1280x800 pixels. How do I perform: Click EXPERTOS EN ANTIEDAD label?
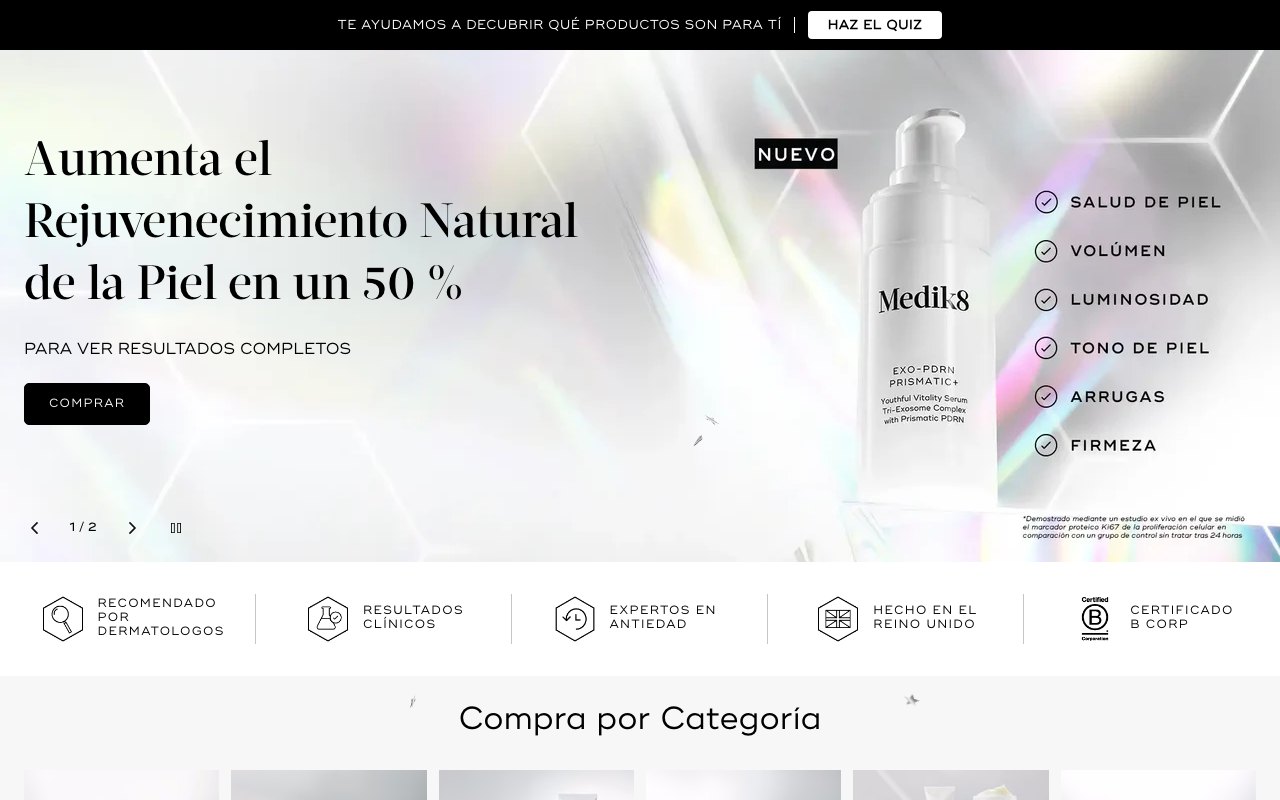point(662,617)
